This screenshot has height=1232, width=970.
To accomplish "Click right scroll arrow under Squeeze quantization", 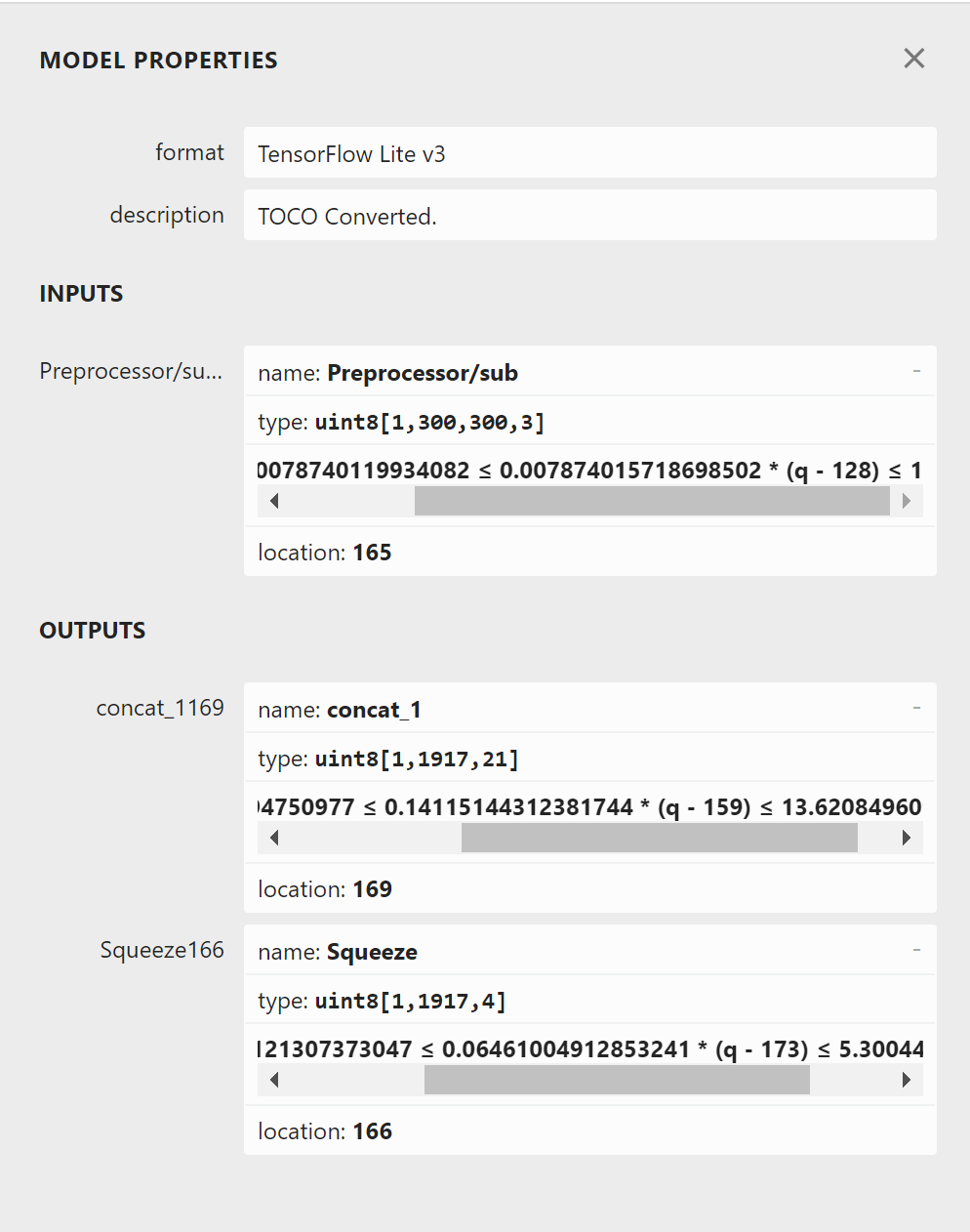I will click(907, 1080).
